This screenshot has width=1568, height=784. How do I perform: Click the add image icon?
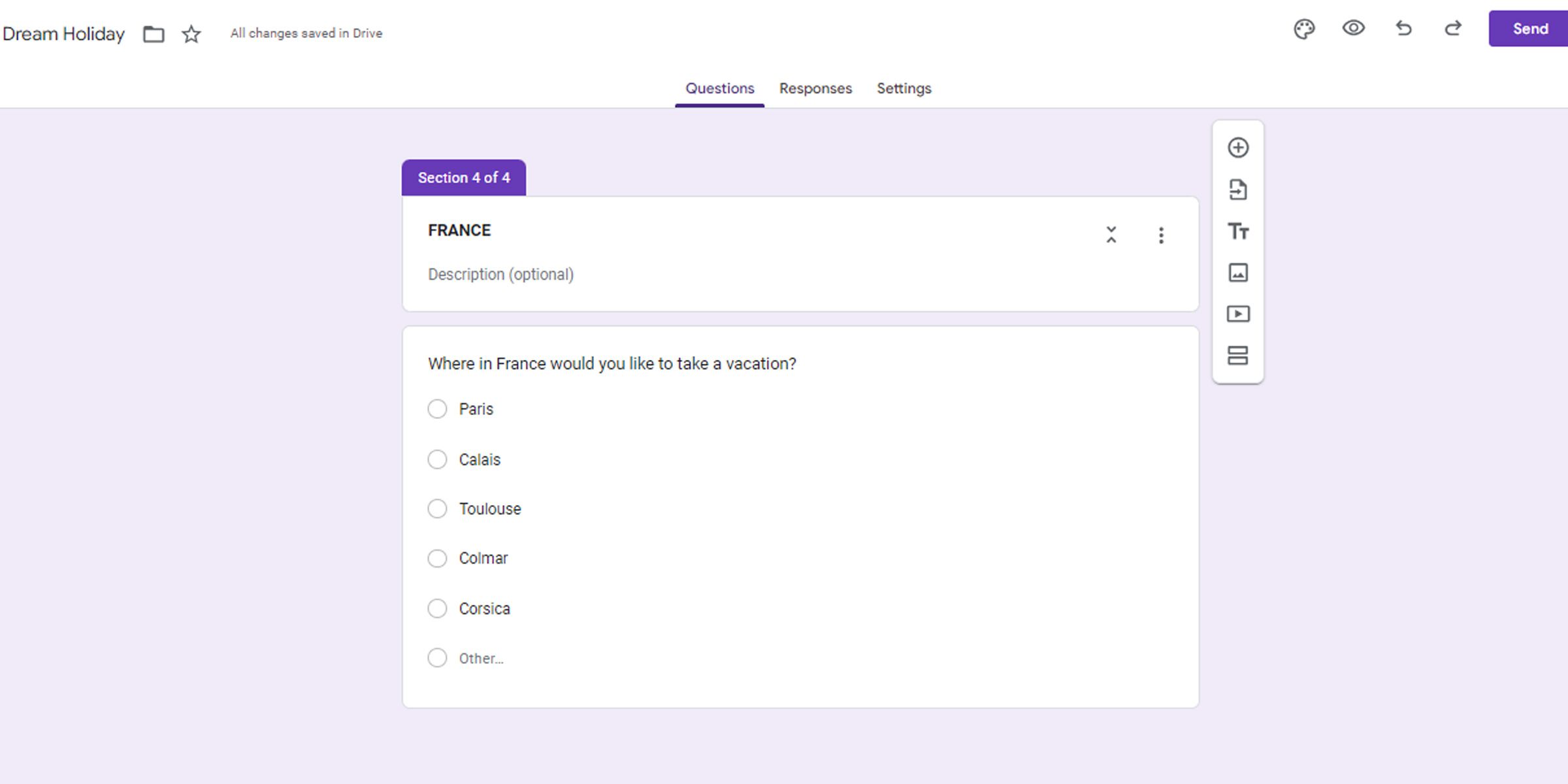point(1238,272)
